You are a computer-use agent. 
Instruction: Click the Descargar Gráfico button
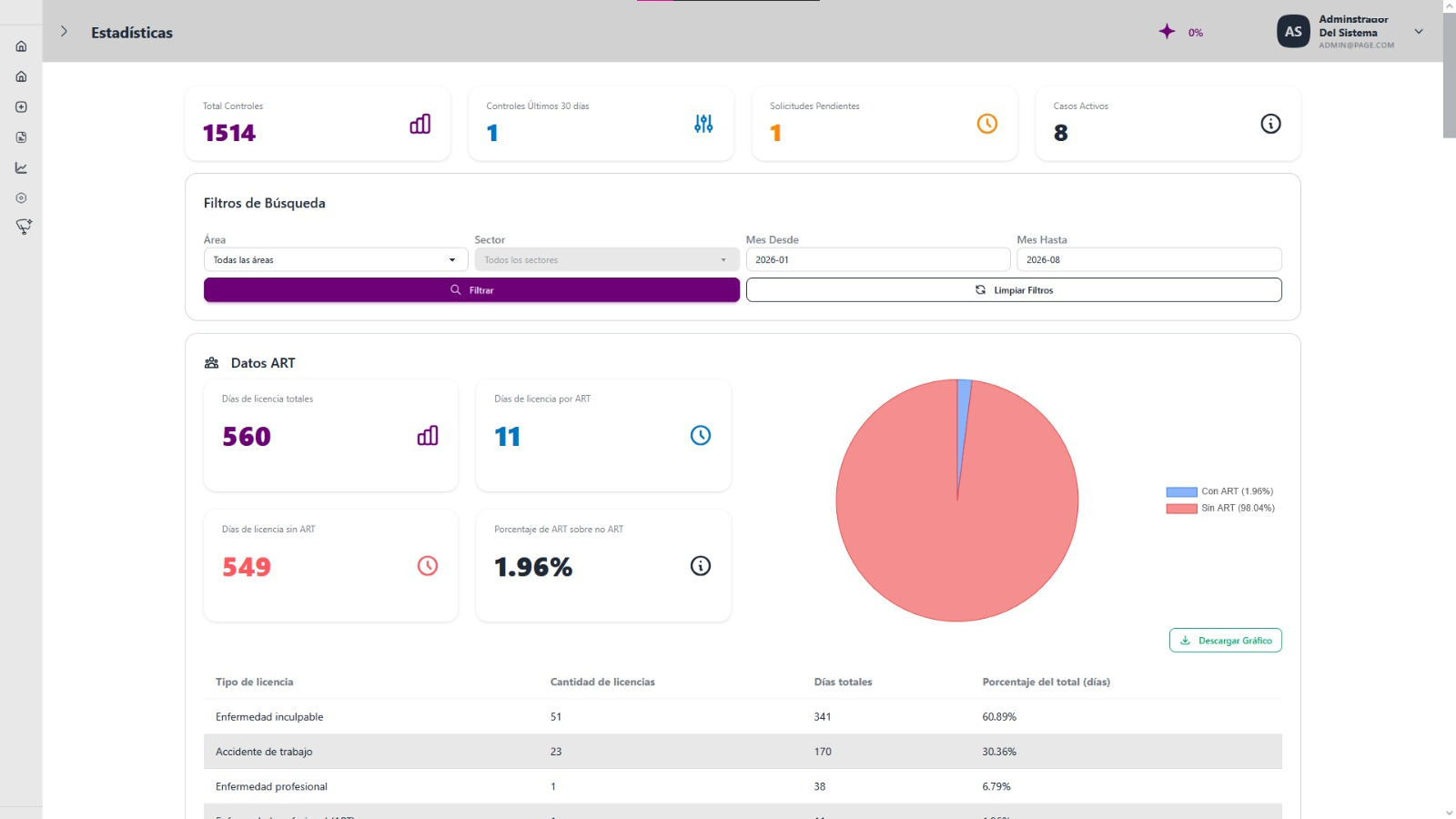1226,641
